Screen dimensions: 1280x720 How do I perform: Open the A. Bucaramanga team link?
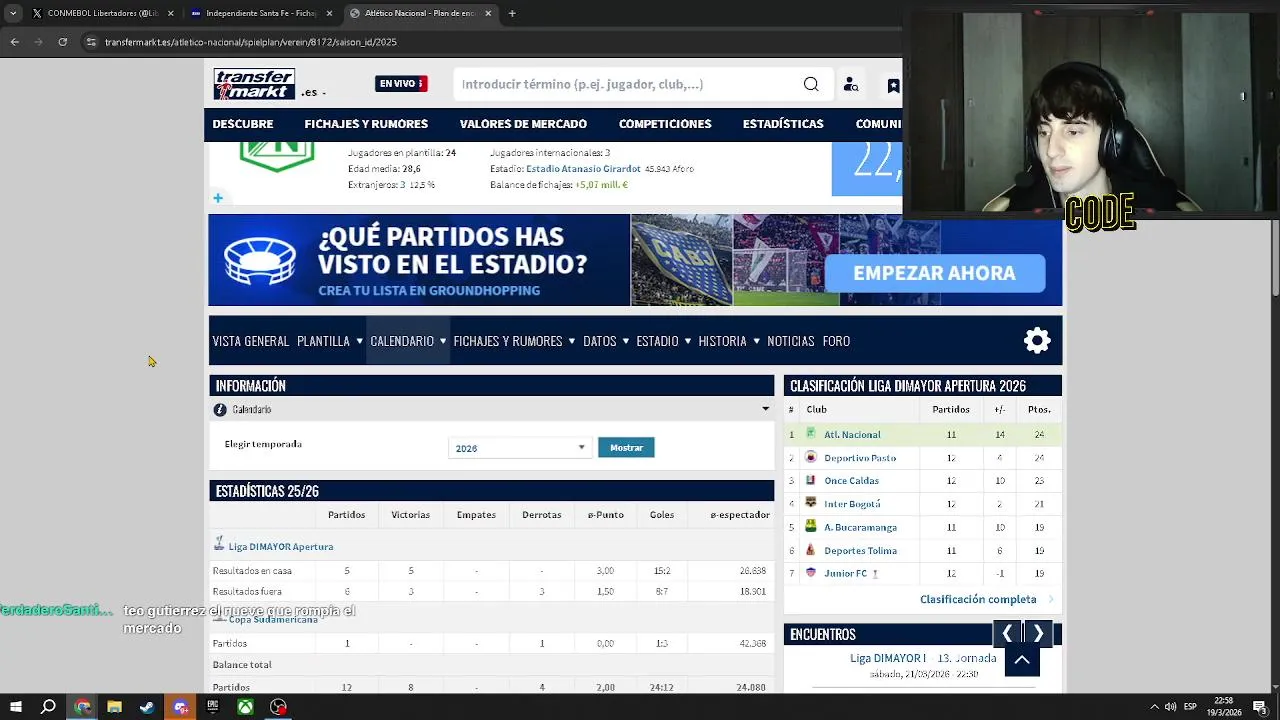pos(860,527)
